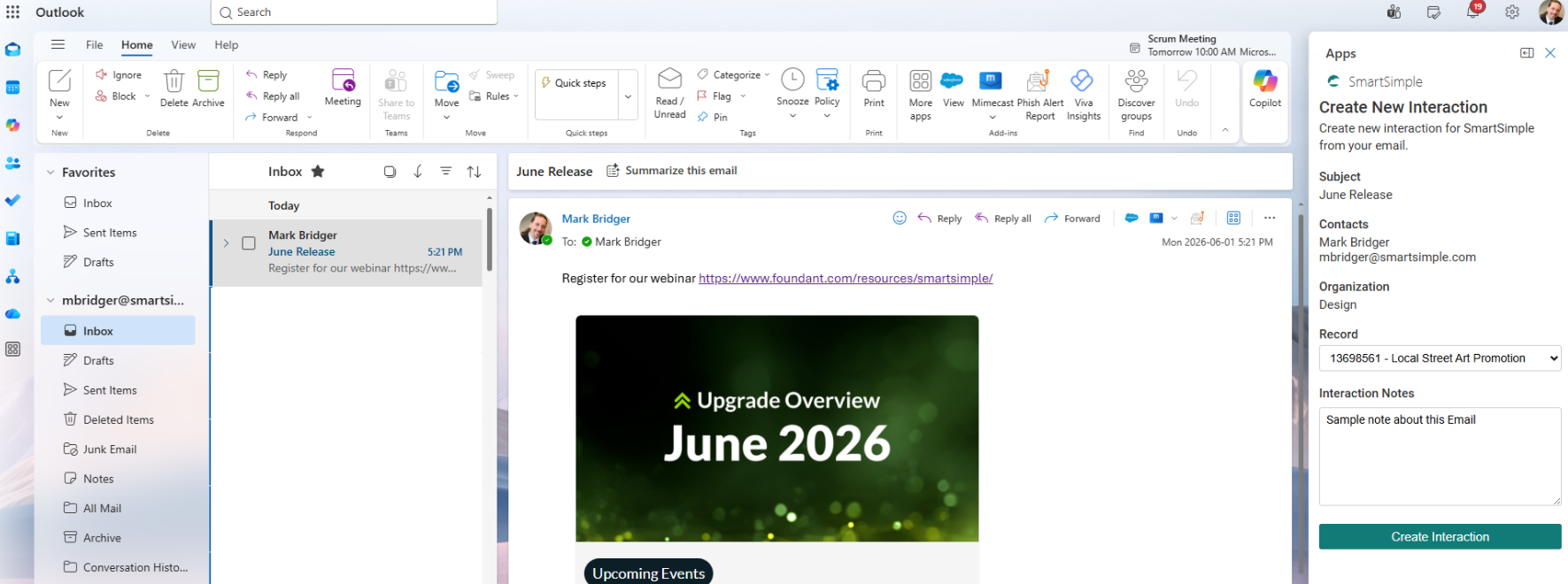
Task: Open Deleted Items folder
Action: 118,419
